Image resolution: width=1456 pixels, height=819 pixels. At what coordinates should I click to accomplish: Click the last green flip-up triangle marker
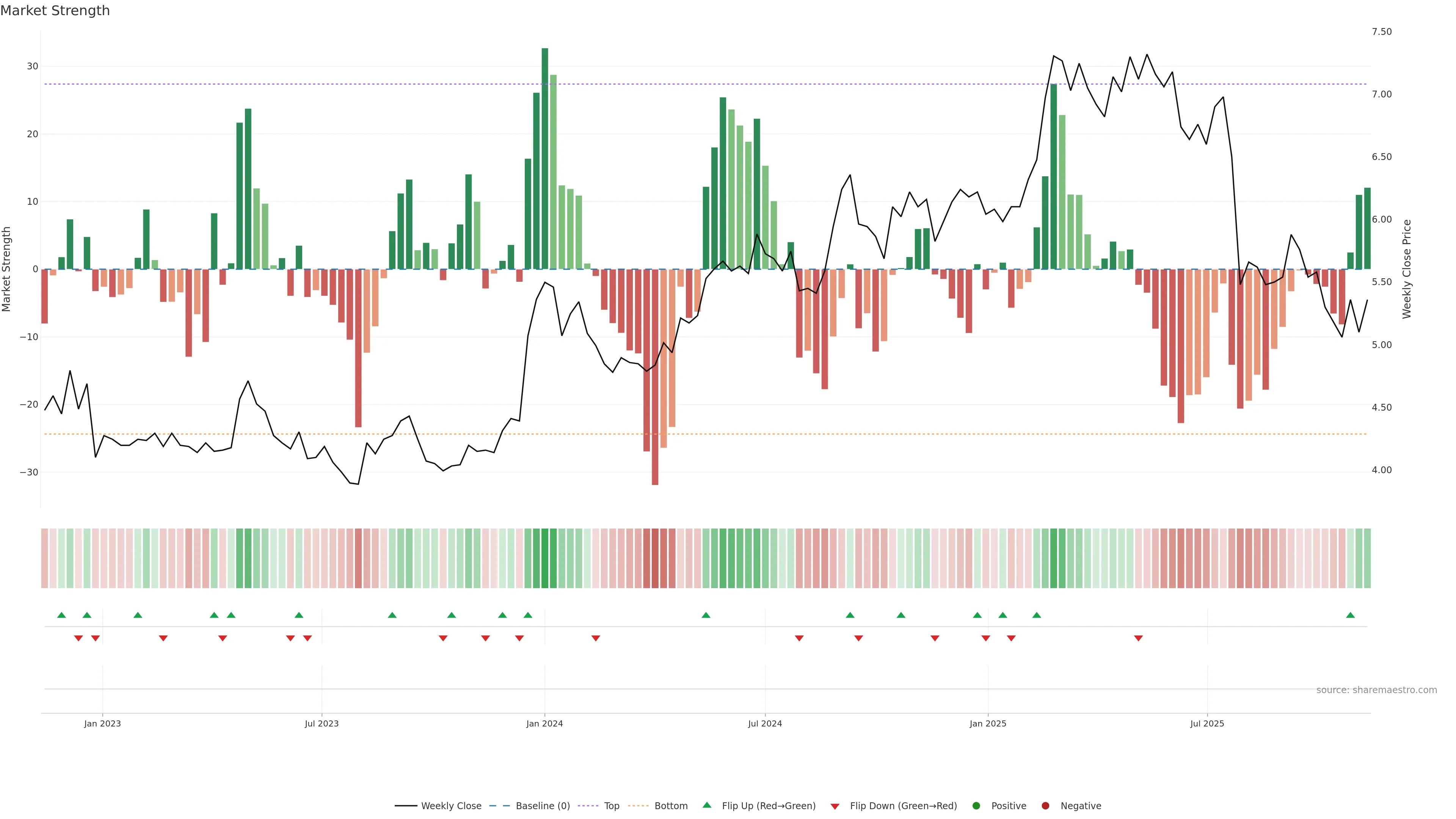tap(1350, 615)
